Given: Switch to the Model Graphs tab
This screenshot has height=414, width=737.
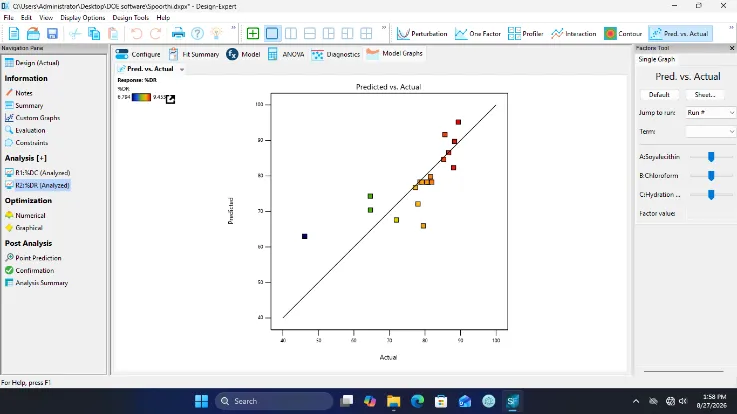Looking at the screenshot, I should (394, 54).
